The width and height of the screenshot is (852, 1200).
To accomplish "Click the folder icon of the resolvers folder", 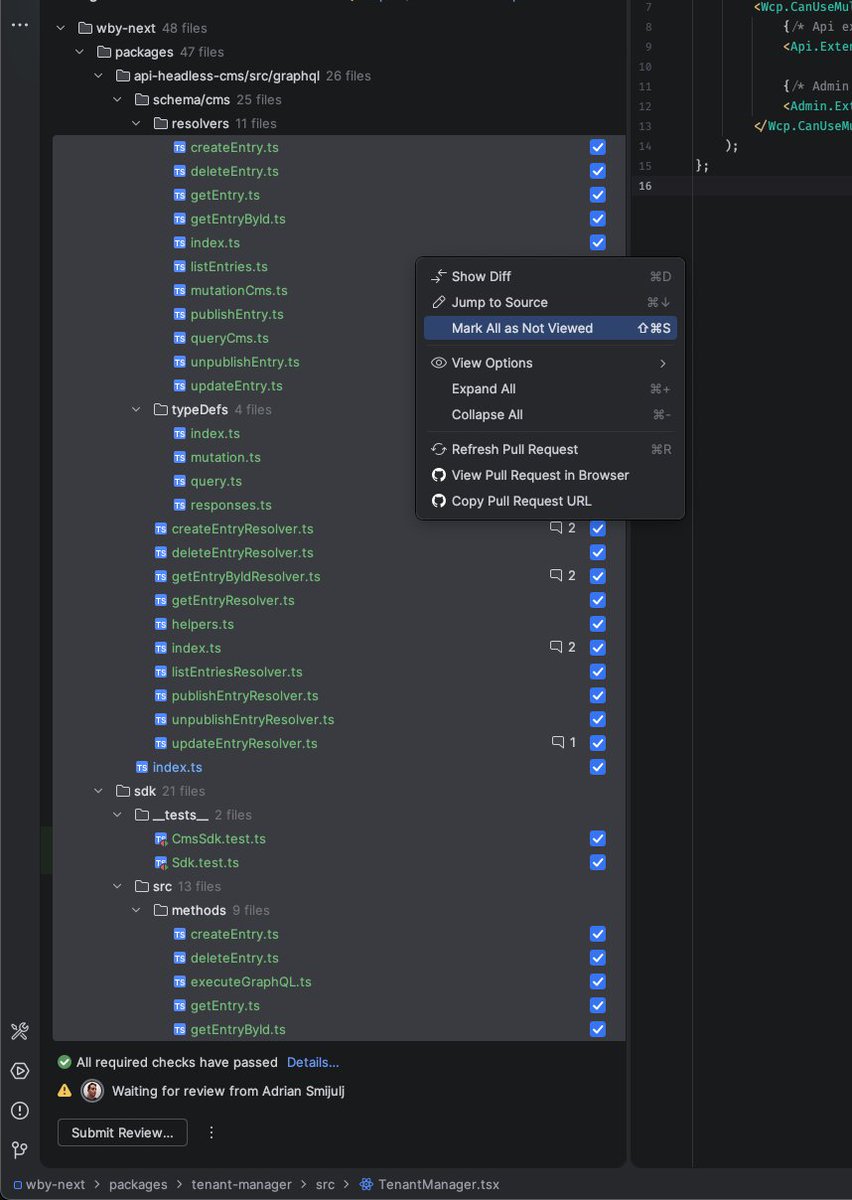I will point(161,124).
